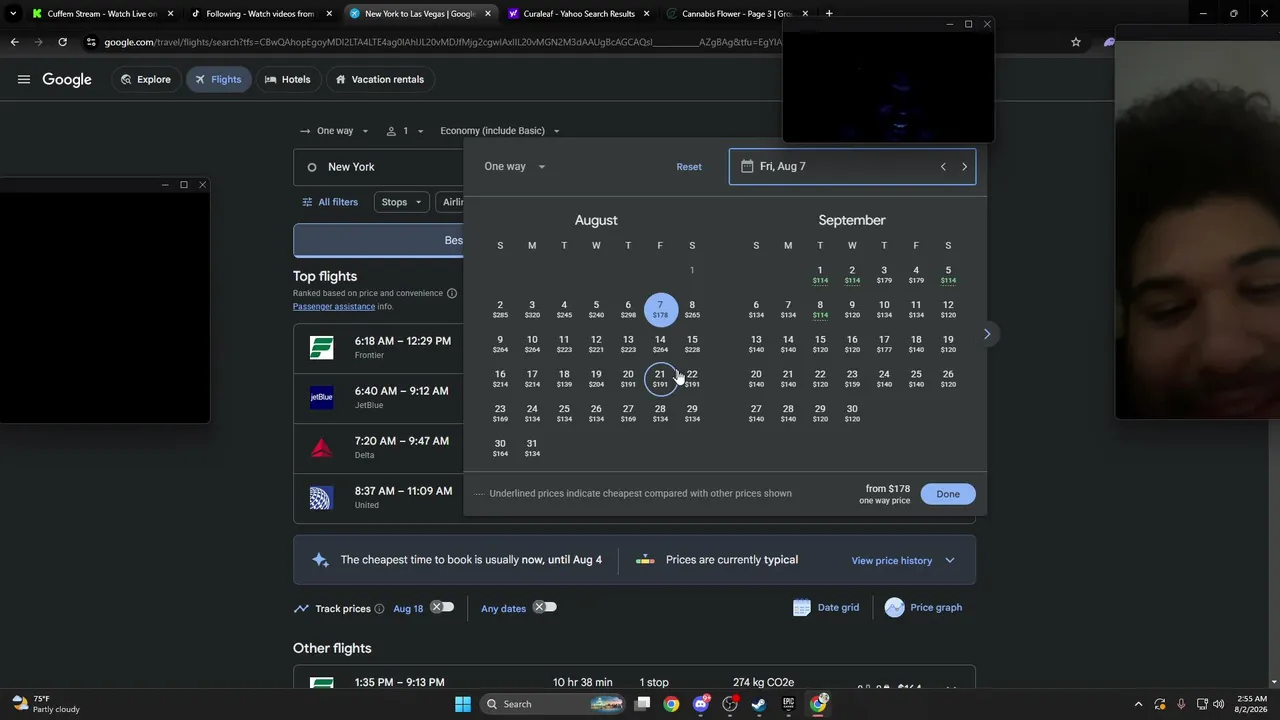Switch to the Cannabis Flower browser tab
1280x720 pixels.
[x=738, y=14]
